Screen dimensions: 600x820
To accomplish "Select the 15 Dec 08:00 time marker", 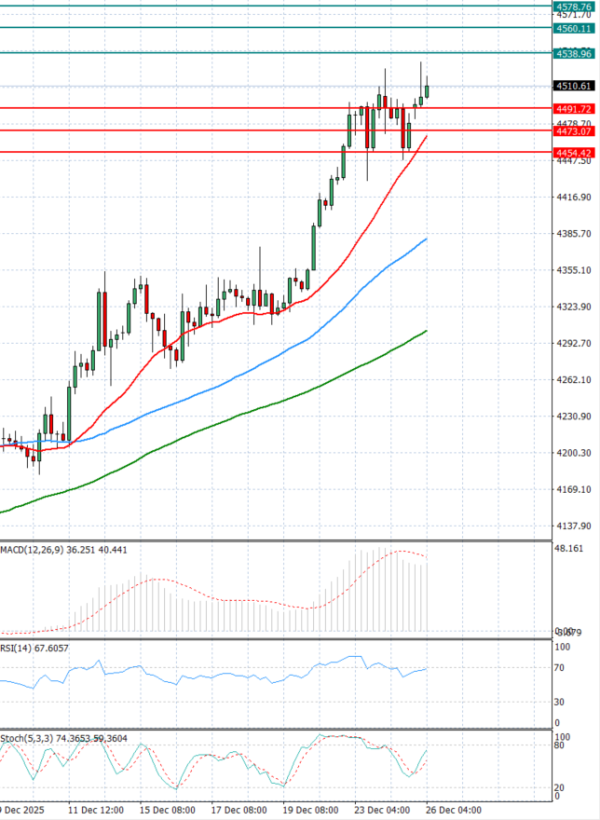I will click(165, 808).
